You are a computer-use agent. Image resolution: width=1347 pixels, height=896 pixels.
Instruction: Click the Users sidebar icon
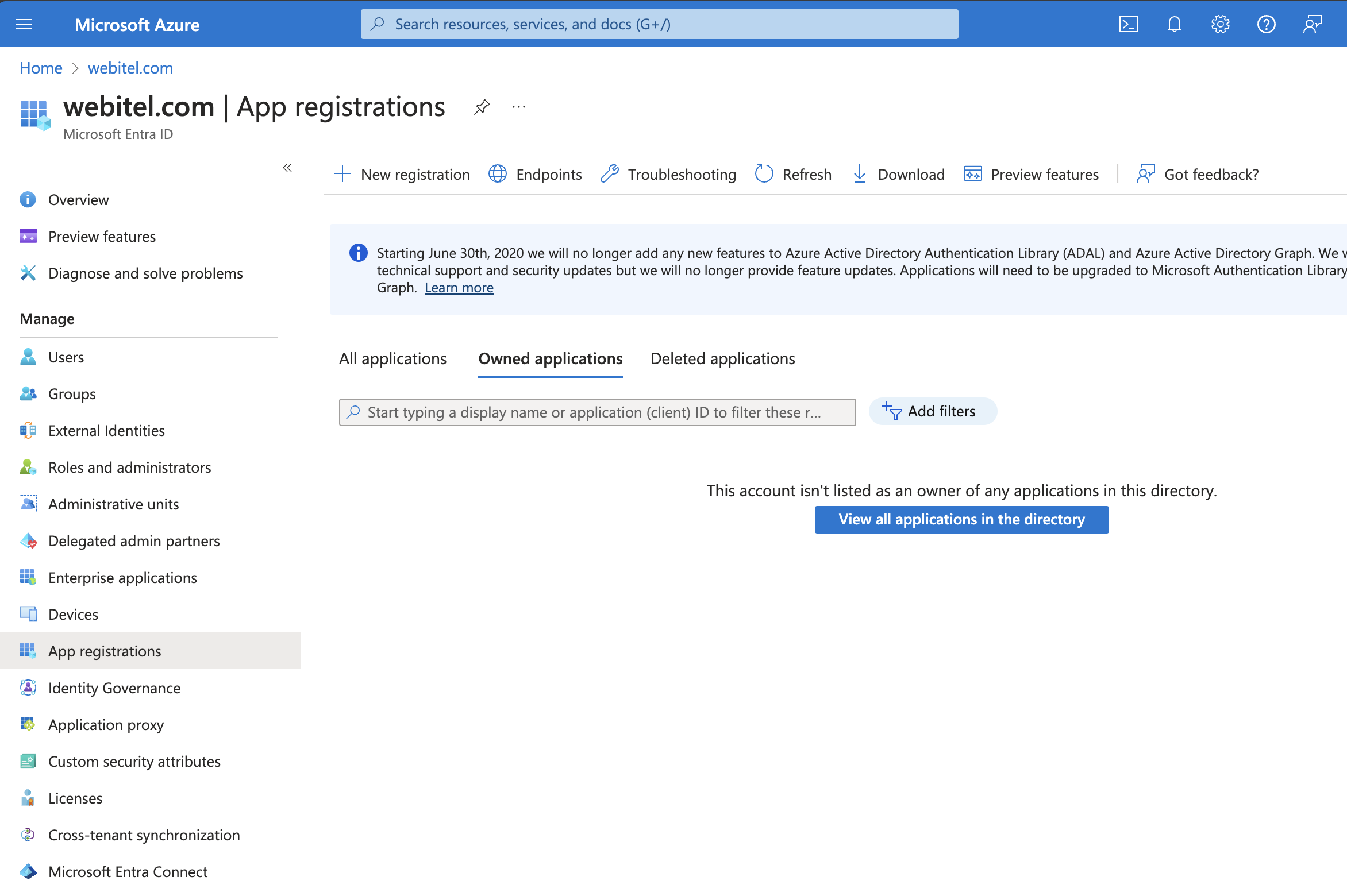pyautogui.click(x=28, y=357)
